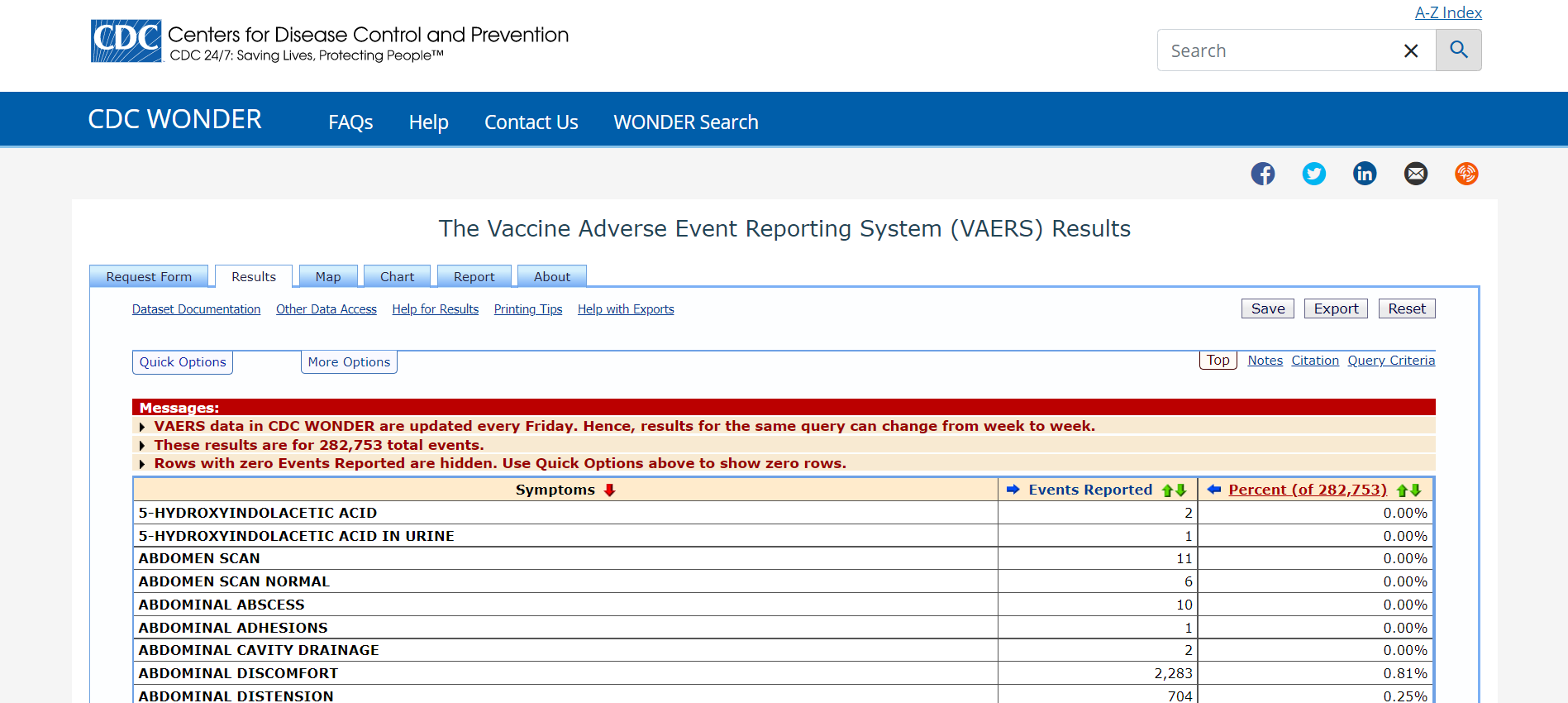This screenshot has width=1568, height=703.
Task: Open Dataset Documentation link
Action: [196, 309]
